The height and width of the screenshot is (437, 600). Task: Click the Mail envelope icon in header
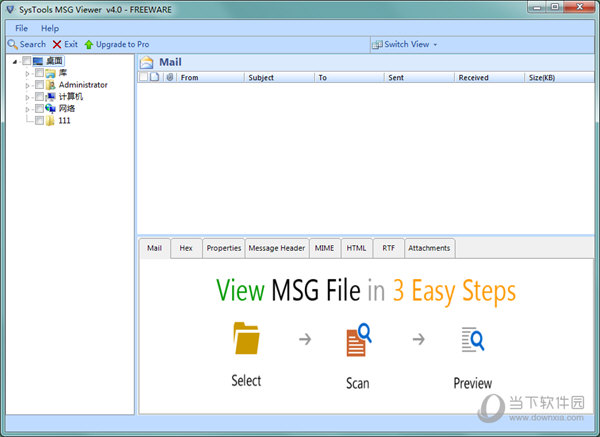[147, 62]
